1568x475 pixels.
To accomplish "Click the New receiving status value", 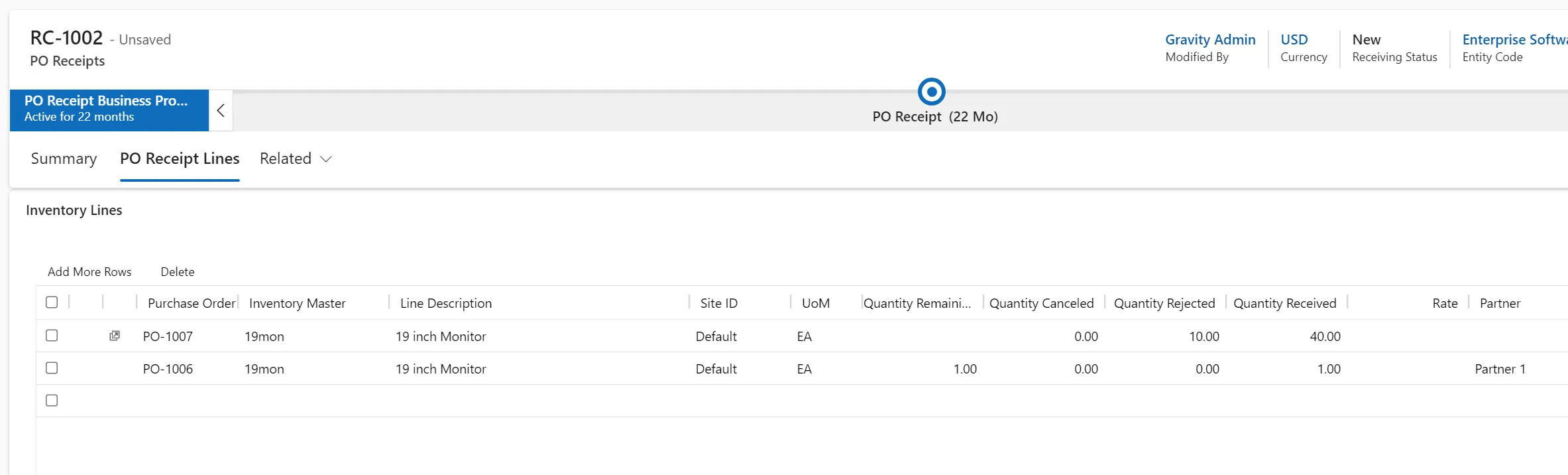I will point(1367,40).
